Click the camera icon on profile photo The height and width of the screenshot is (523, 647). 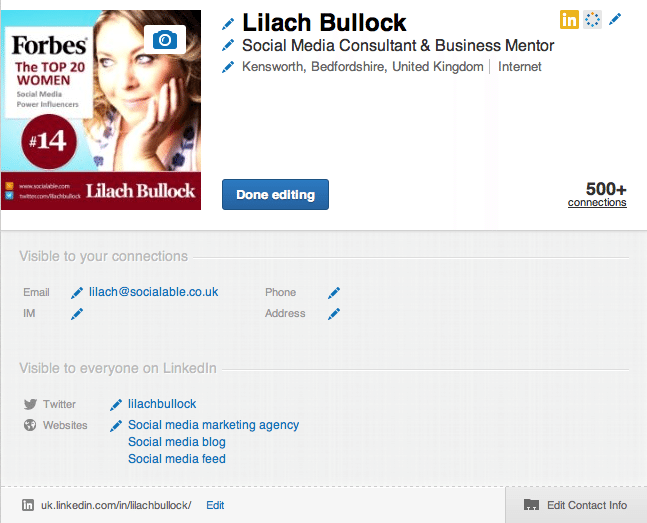click(165, 40)
